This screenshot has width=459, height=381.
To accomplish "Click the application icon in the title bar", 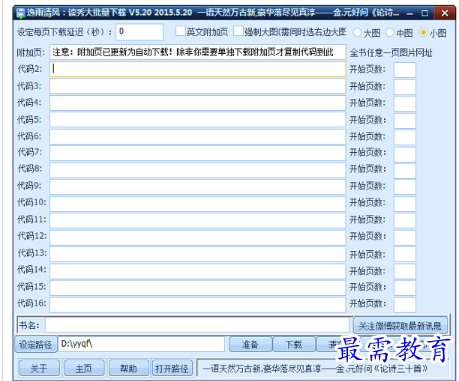I will (21, 13).
